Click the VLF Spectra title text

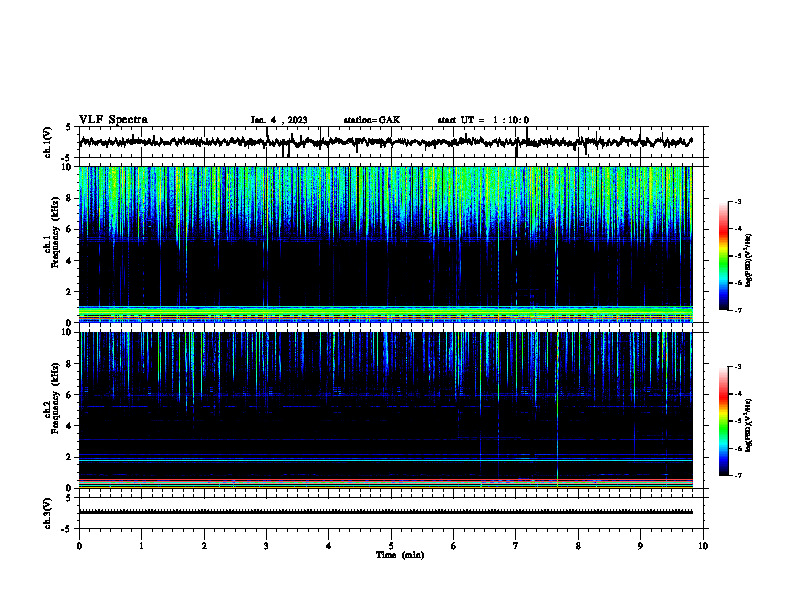113,120
